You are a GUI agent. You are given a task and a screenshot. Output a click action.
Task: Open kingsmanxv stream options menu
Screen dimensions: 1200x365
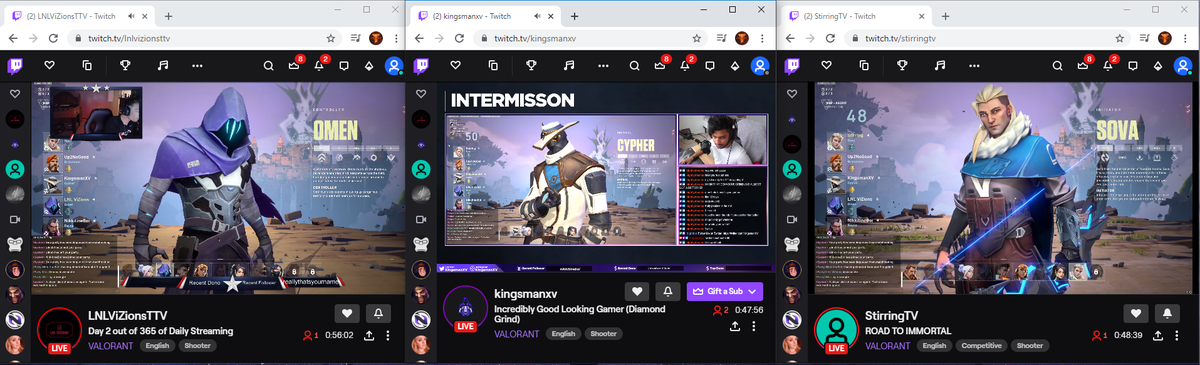tap(753, 327)
